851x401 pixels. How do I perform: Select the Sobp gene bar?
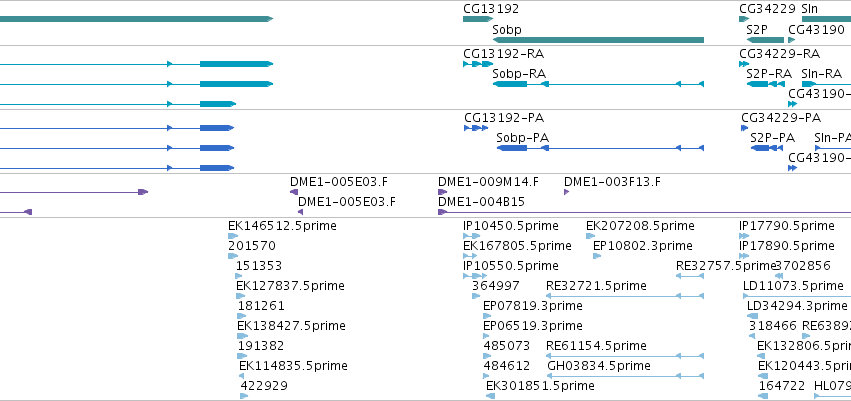point(598,40)
